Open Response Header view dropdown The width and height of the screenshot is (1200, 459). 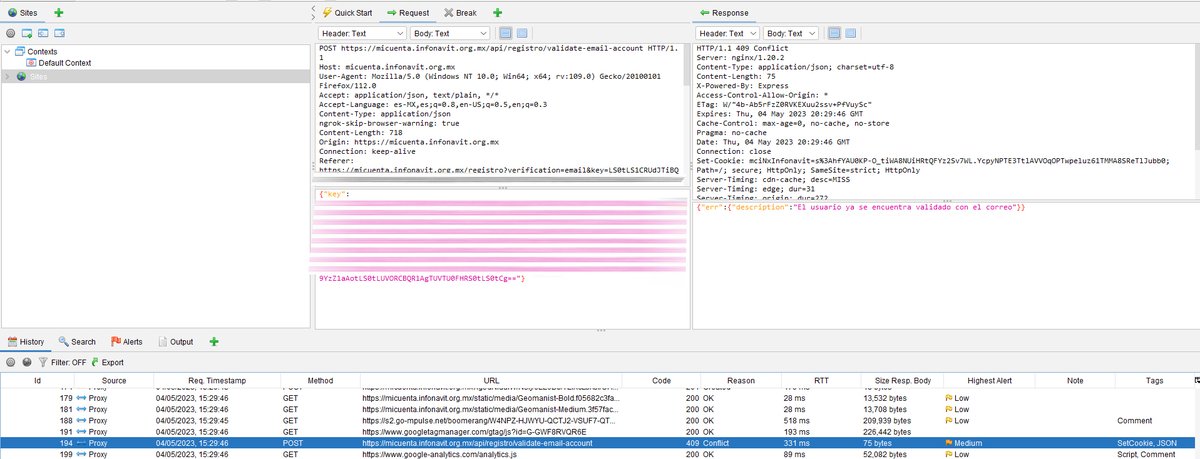pos(728,33)
